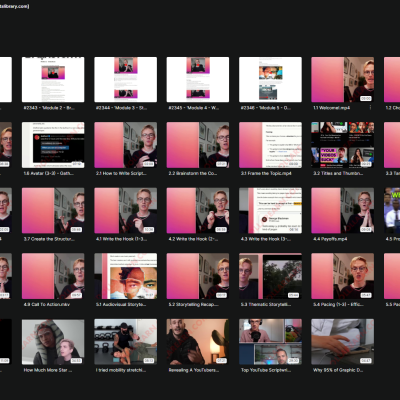This screenshot has height=400, width=400.
Task: Click the label '2.1 How to Write Script...'
Action: [121, 173]
